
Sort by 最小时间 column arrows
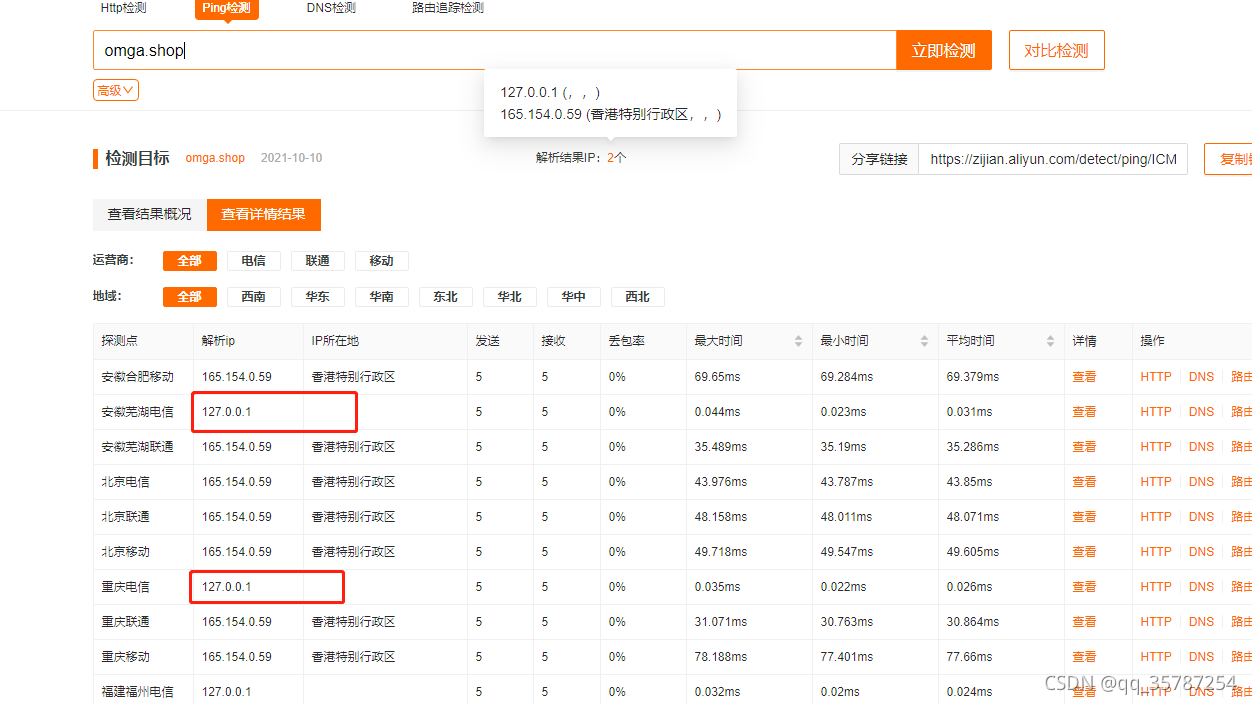tap(924, 341)
